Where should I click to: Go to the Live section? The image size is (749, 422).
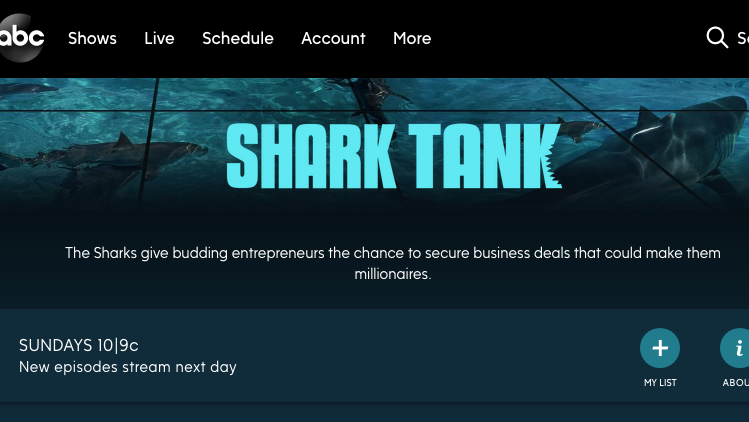point(159,38)
